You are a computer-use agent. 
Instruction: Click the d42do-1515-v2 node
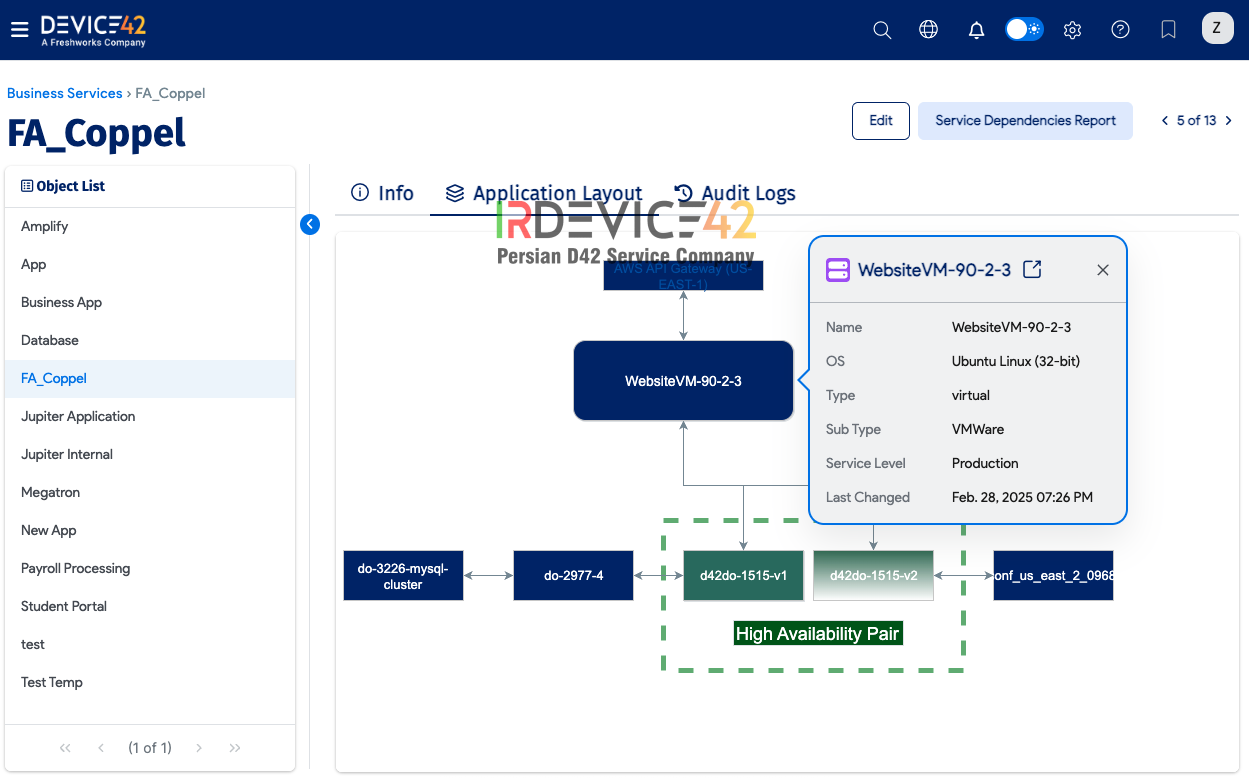873,576
